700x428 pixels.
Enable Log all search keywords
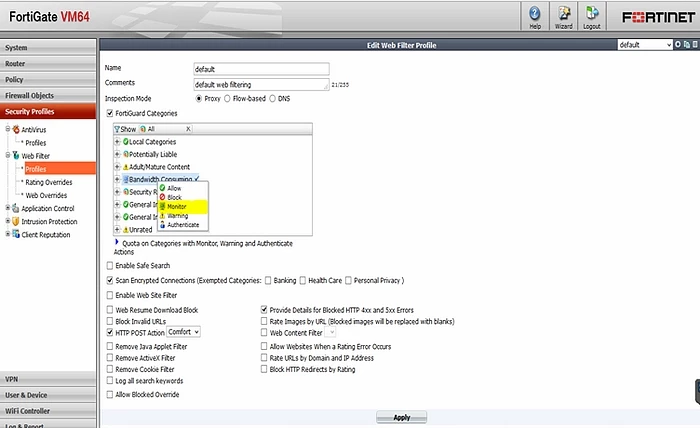[110, 381]
